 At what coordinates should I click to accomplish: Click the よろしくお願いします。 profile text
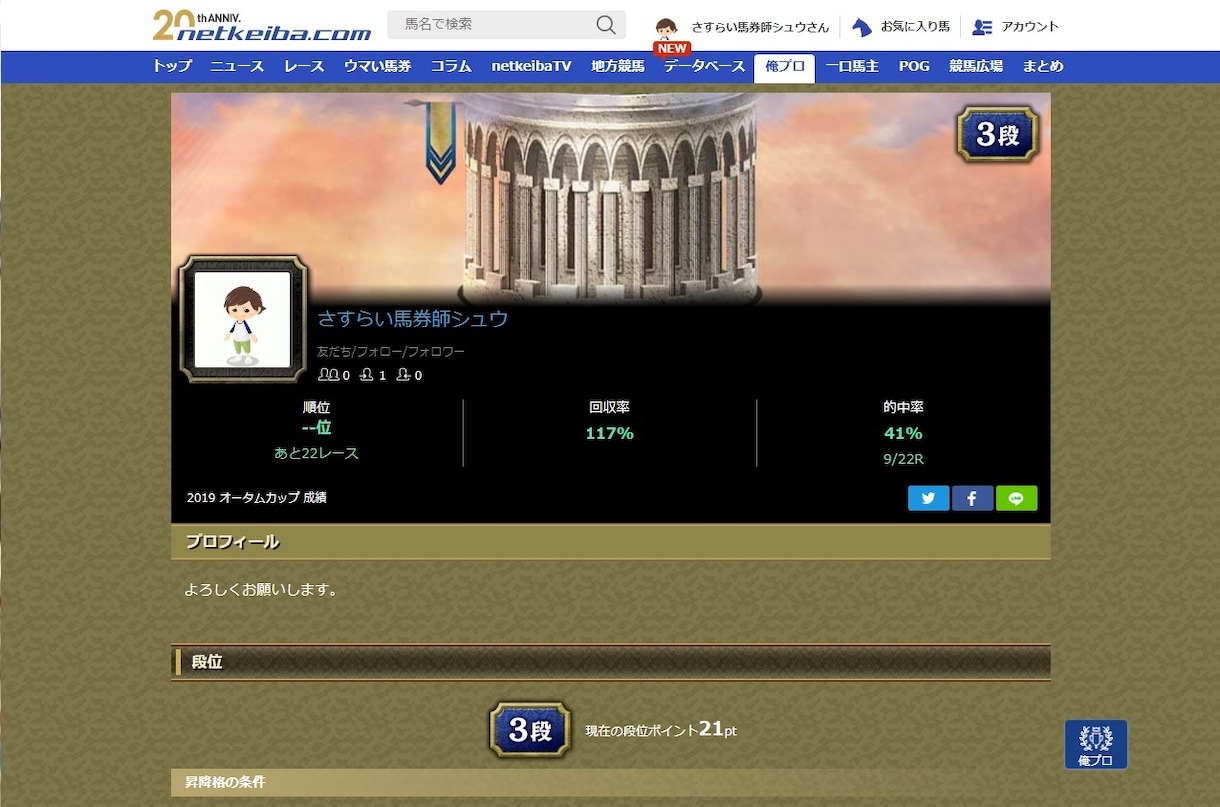(x=261, y=589)
